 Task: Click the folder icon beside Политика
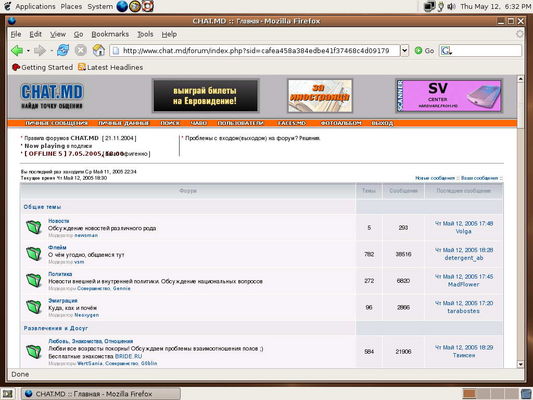click(x=34, y=280)
